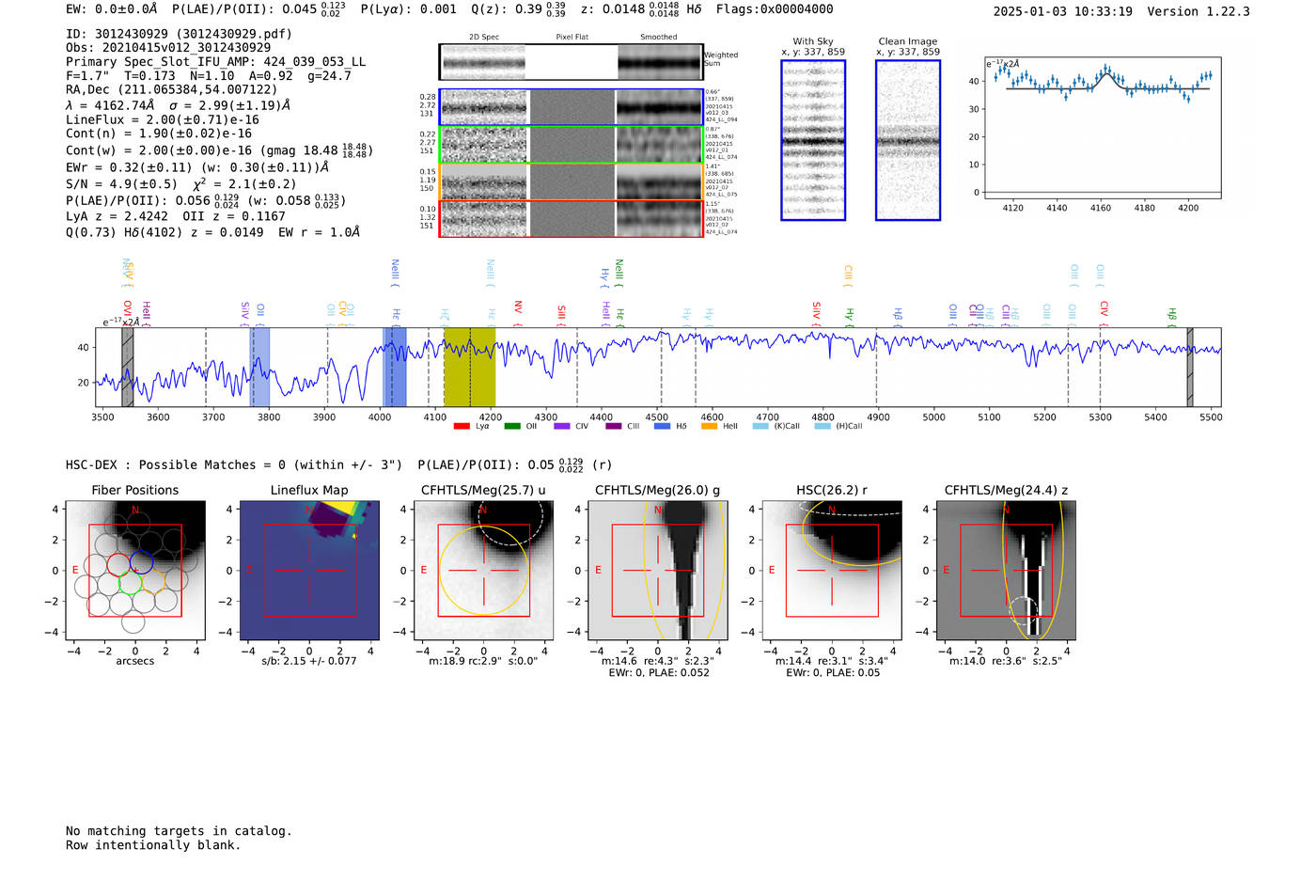Image resolution: width=1316 pixels, height=896 pixels.
Task: Click the dark blue Hδ band near 4020
Action: click(395, 367)
